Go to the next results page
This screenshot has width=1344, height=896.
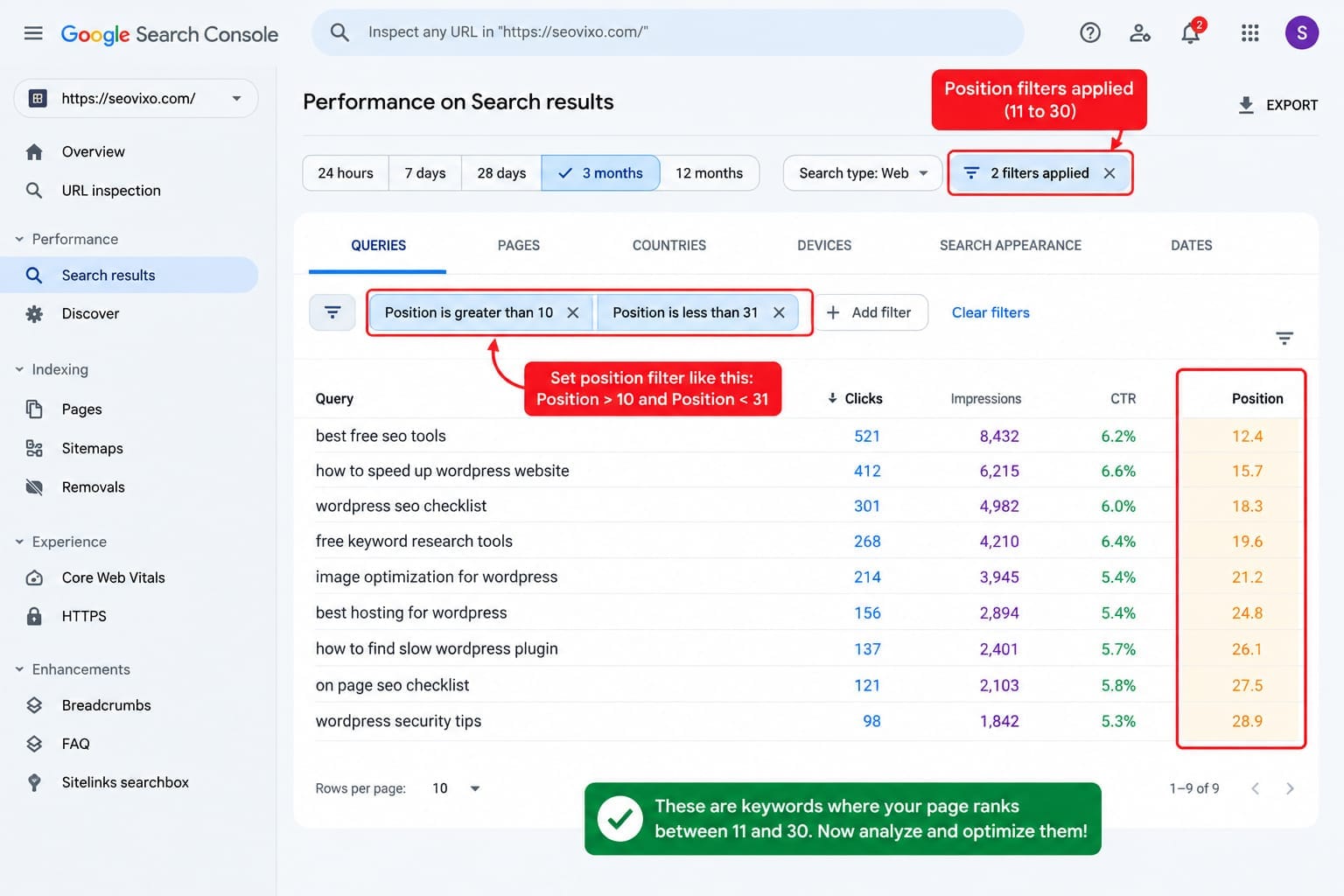coord(1290,788)
